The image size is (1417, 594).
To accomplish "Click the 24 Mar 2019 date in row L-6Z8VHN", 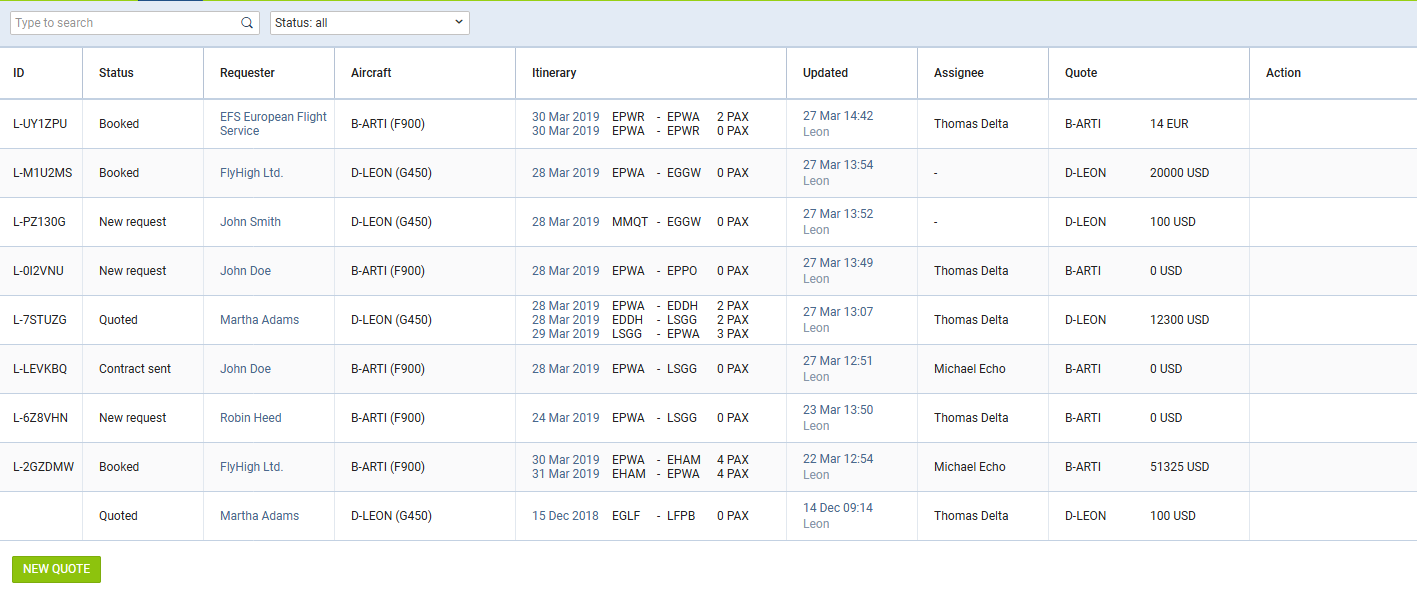I will [x=566, y=418].
